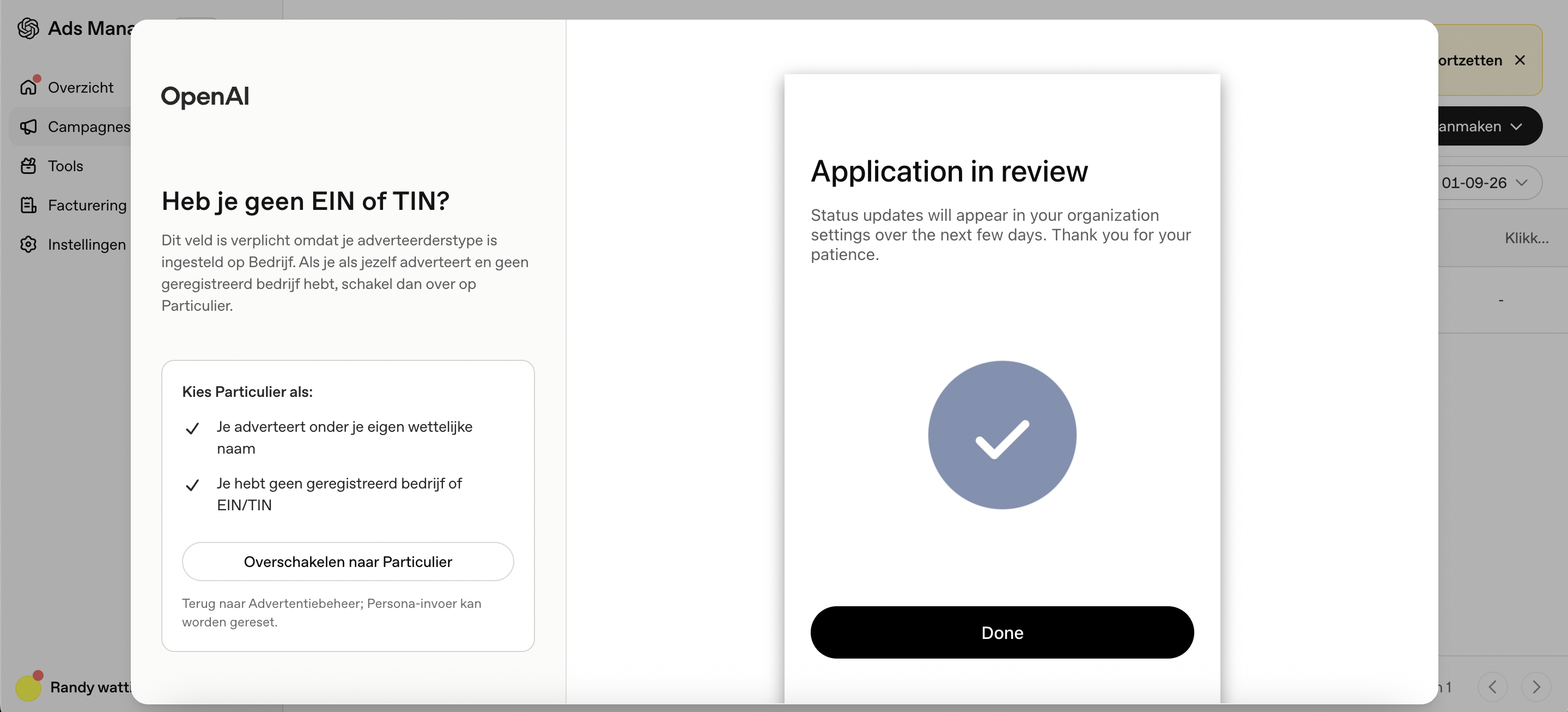Dismiss the yellow banner with the X
Viewport: 1568px width, 712px height.
[x=1520, y=59]
